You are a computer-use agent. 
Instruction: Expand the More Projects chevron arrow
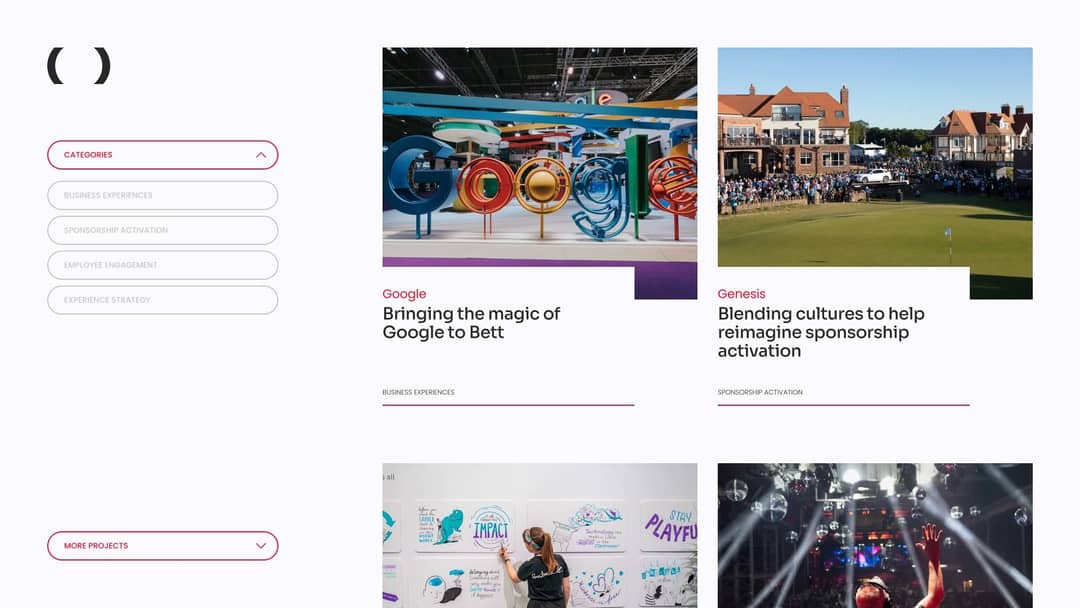tap(261, 546)
